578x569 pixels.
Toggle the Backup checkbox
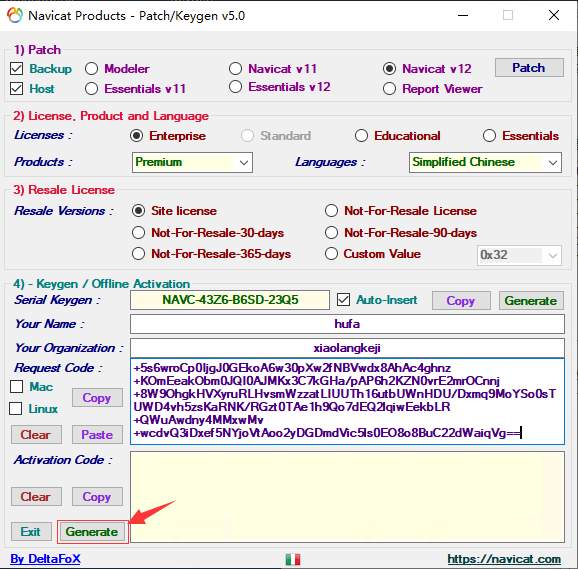point(17,69)
